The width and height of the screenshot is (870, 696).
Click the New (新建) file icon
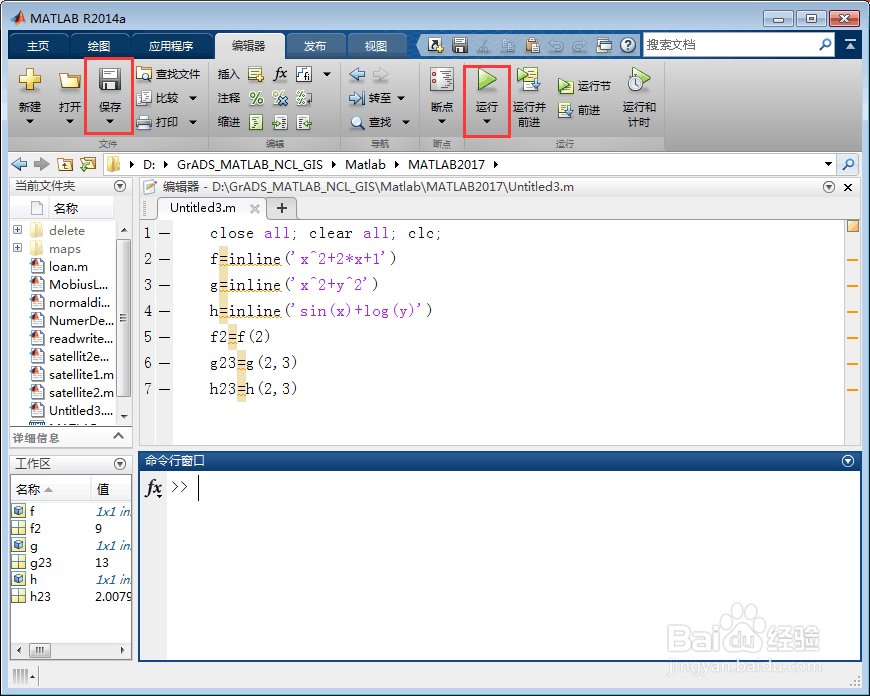pyautogui.click(x=30, y=80)
